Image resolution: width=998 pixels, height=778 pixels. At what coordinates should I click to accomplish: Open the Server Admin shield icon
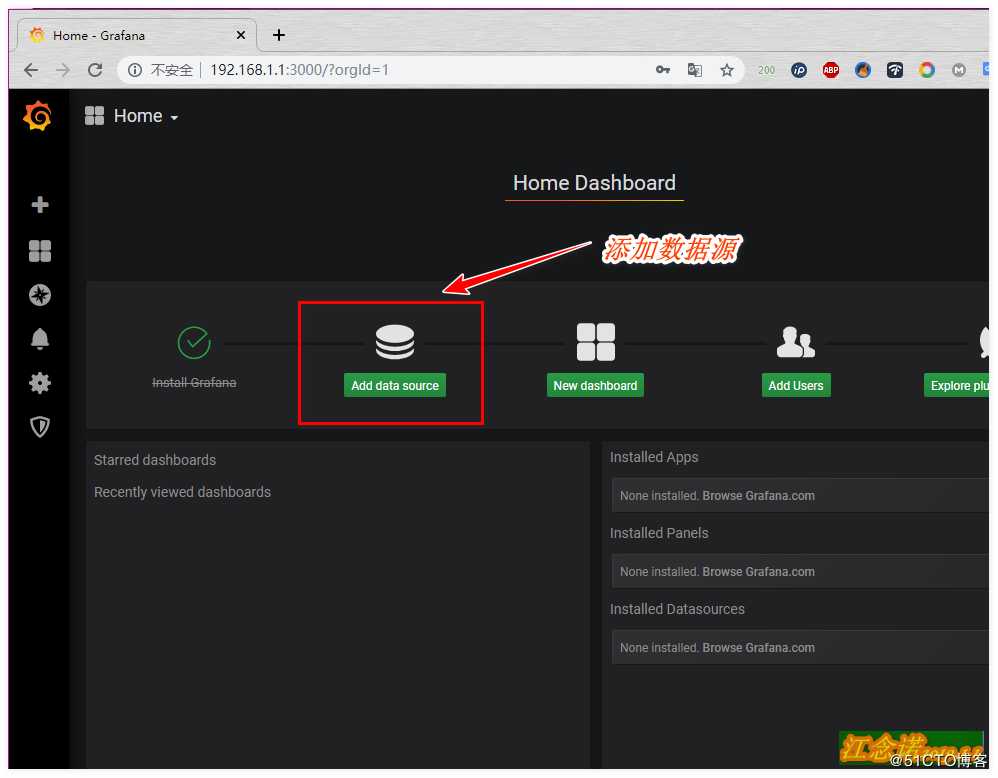coord(40,427)
